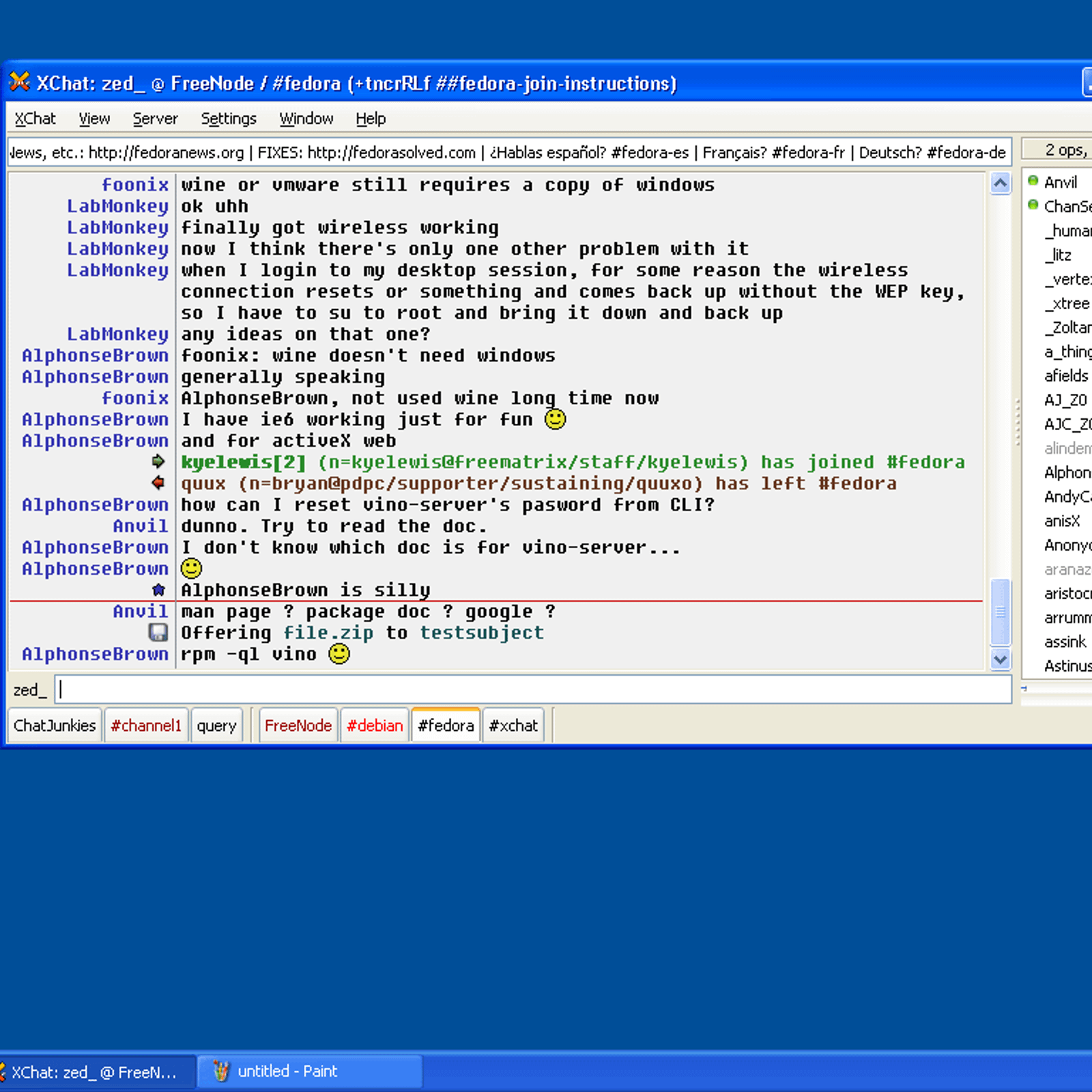Open the Help menu
Image resolution: width=1092 pixels, height=1092 pixels.
[371, 119]
